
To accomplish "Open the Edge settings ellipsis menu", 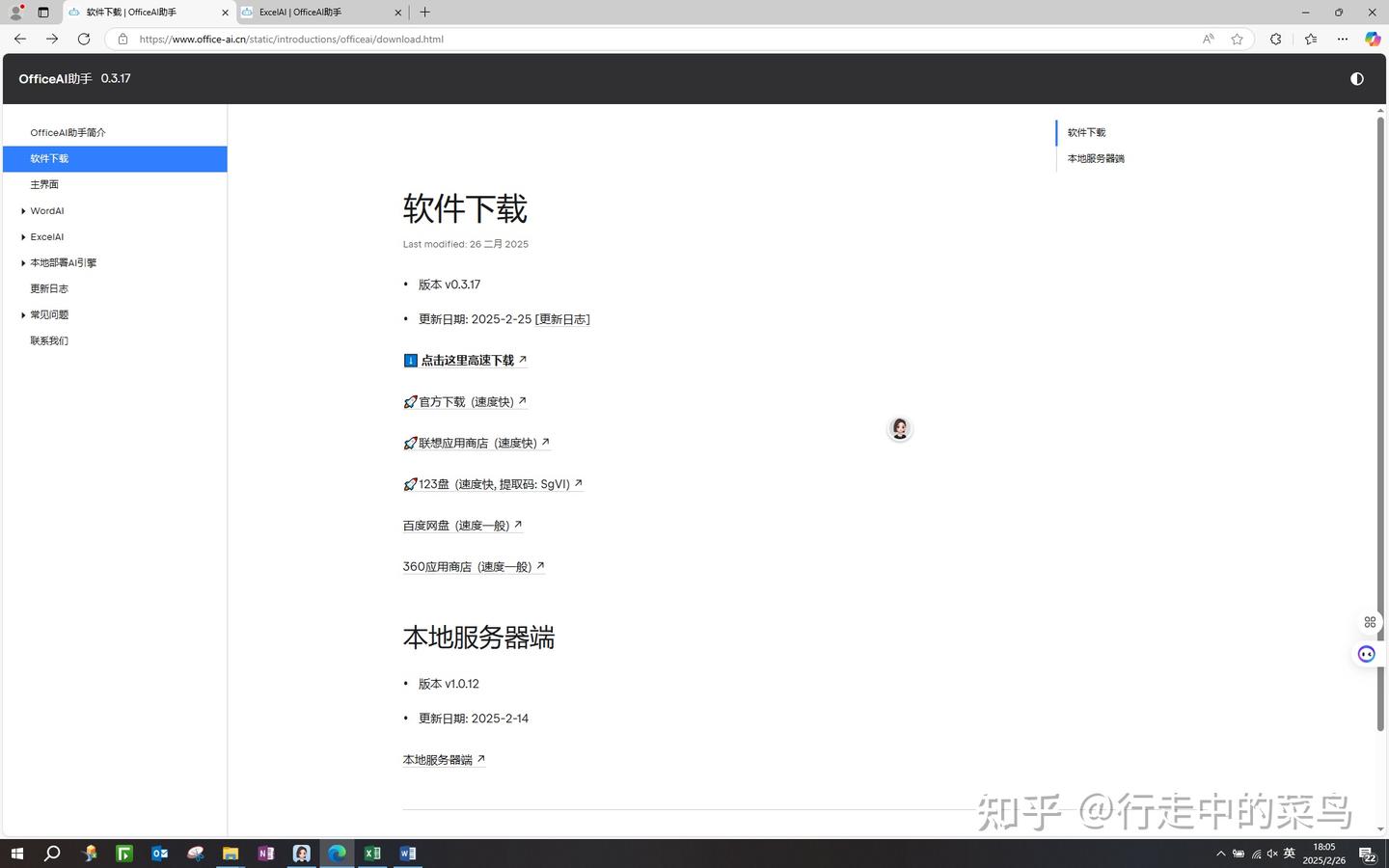I will (x=1342, y=39).
